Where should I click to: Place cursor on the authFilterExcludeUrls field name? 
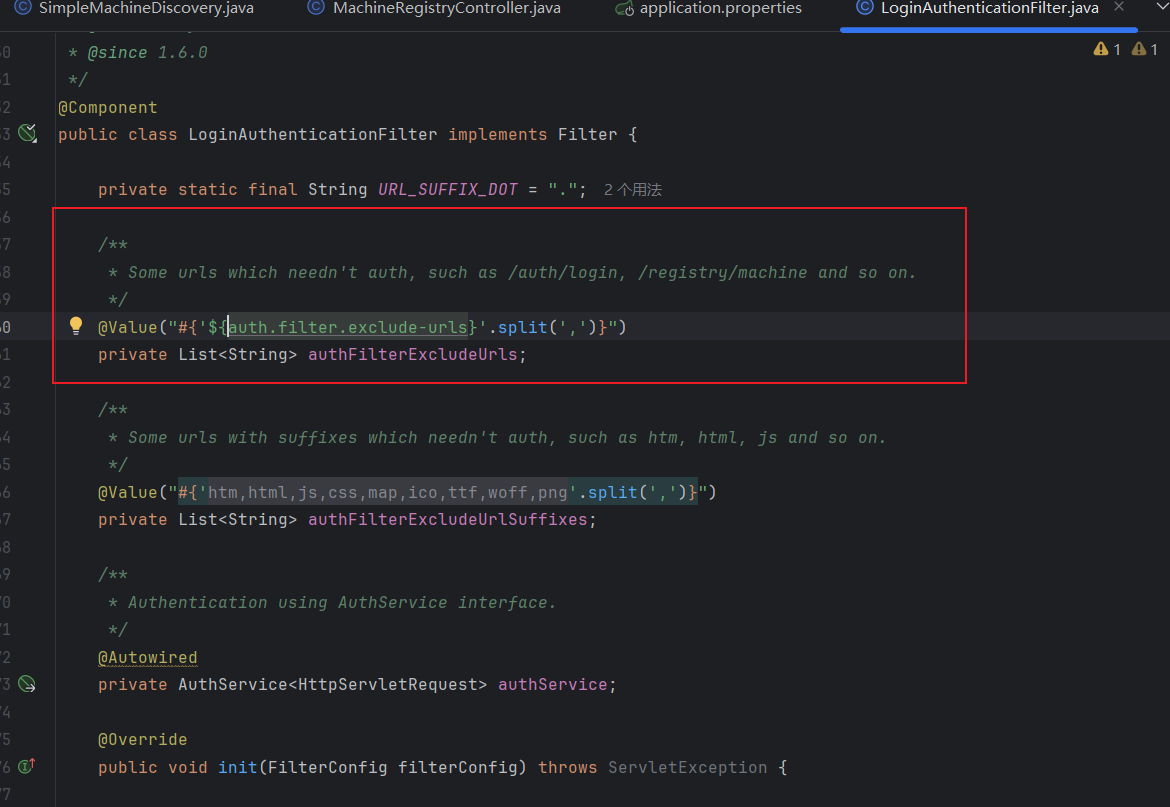click(x=412, y=354)
